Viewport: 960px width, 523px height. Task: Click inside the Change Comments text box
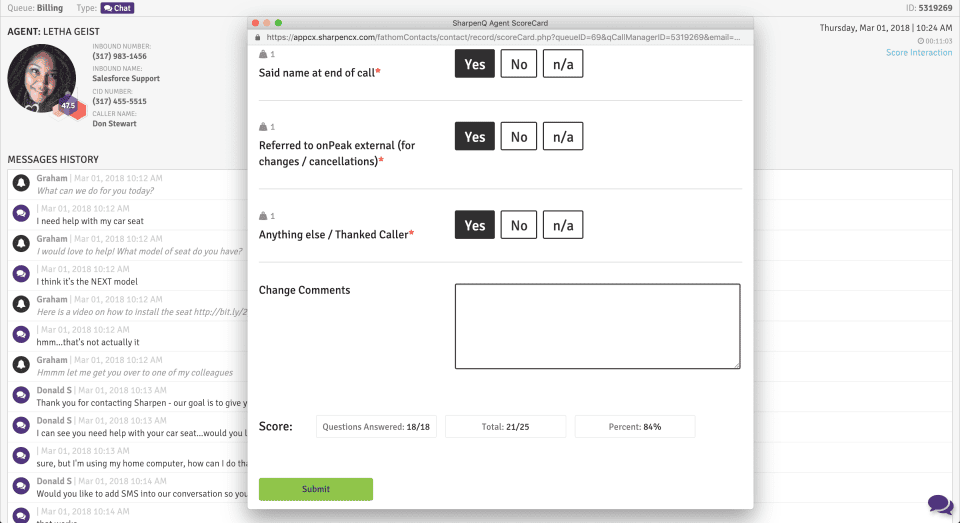[x=598, y=326]
